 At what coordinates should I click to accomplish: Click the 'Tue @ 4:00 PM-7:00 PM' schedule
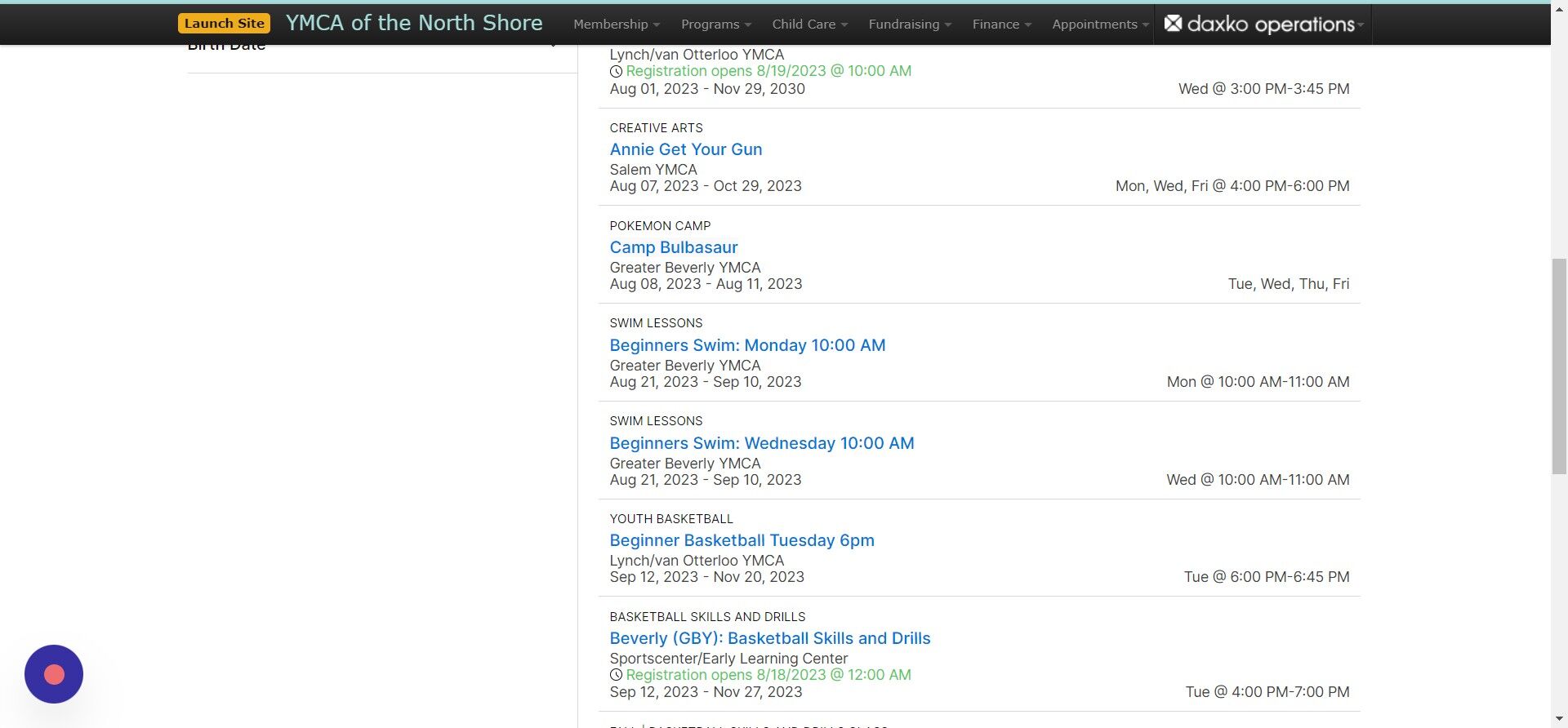click(x=1267, y=692)
